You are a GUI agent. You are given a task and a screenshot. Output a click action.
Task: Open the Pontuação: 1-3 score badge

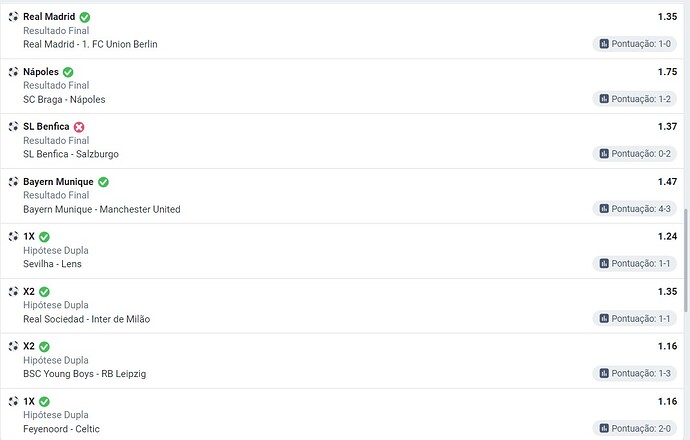pos(635,373)
